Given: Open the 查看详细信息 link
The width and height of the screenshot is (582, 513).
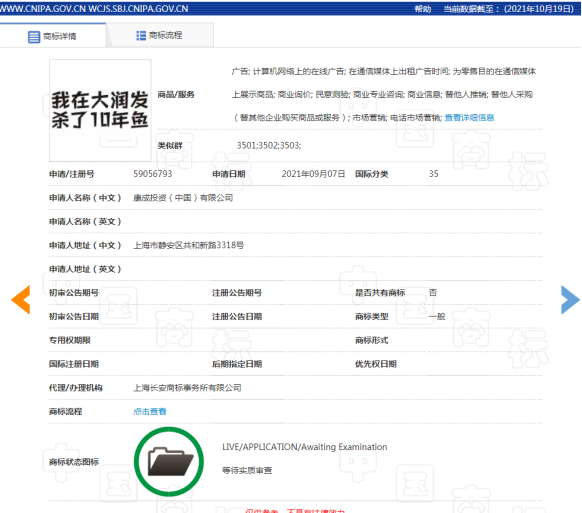Looking at the screenshot, I should pos(469,118).
